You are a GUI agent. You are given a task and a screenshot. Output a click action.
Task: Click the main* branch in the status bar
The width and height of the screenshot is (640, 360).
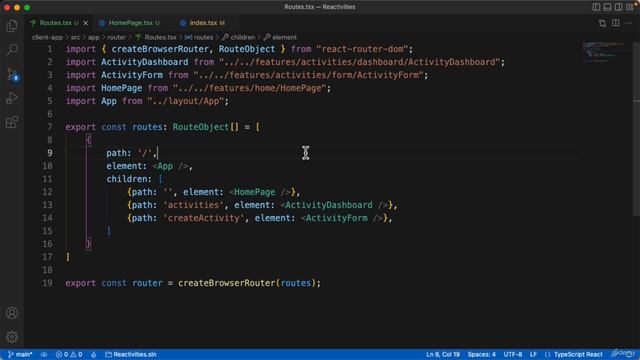point(20,354)
